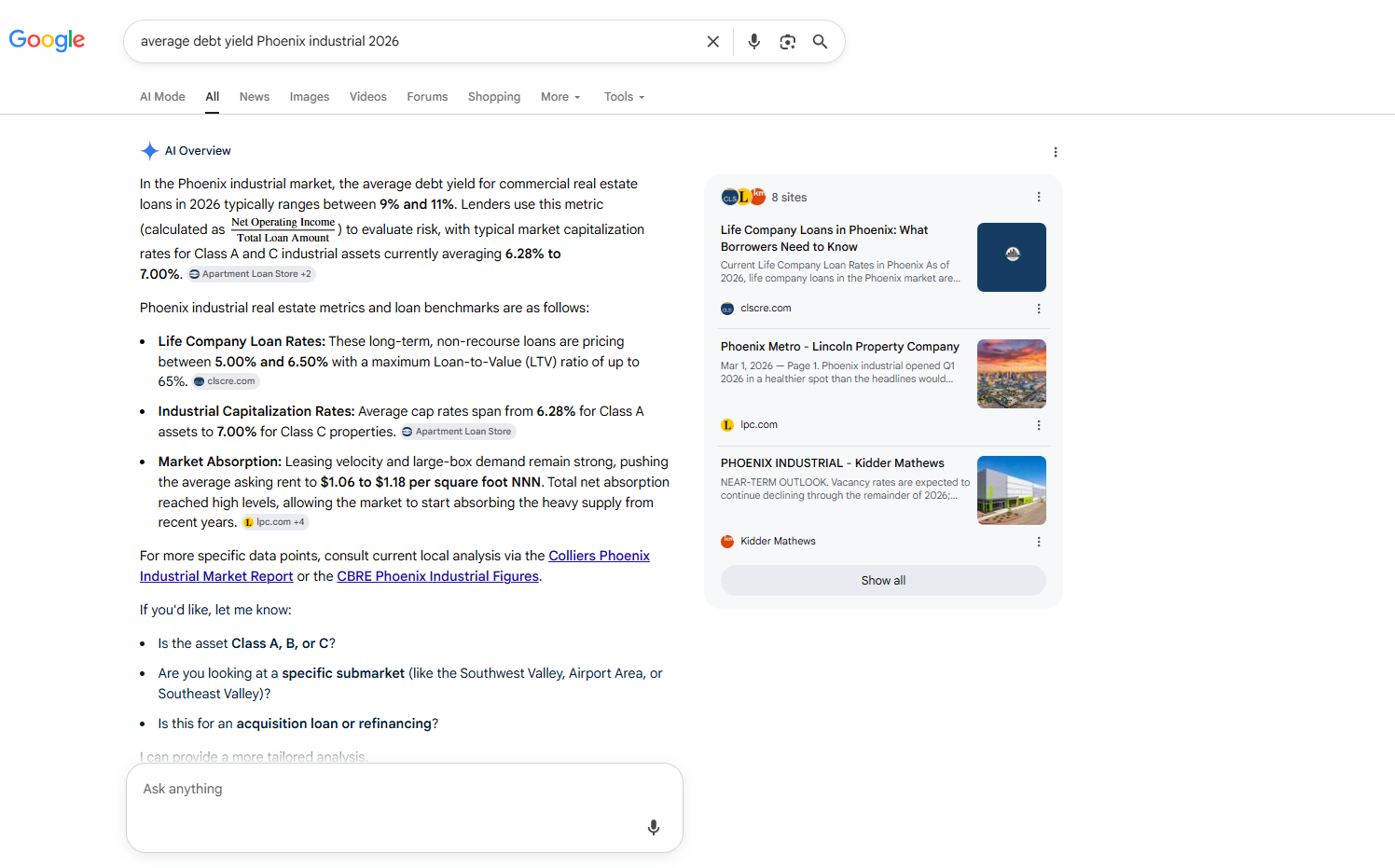Open the Images tab

click(x=310, y=96)
